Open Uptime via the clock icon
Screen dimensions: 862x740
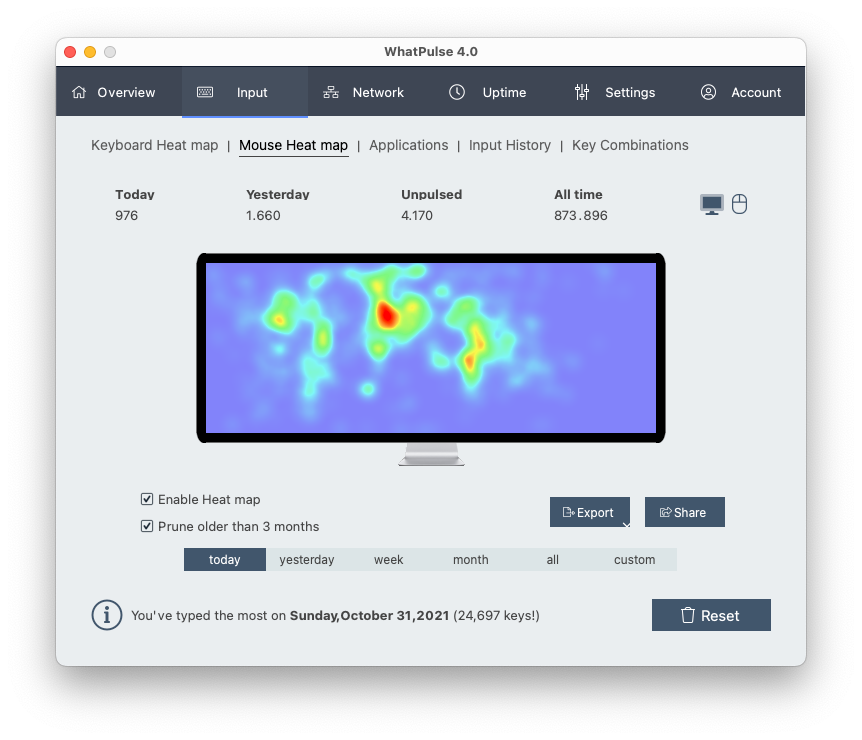point(457,91)
